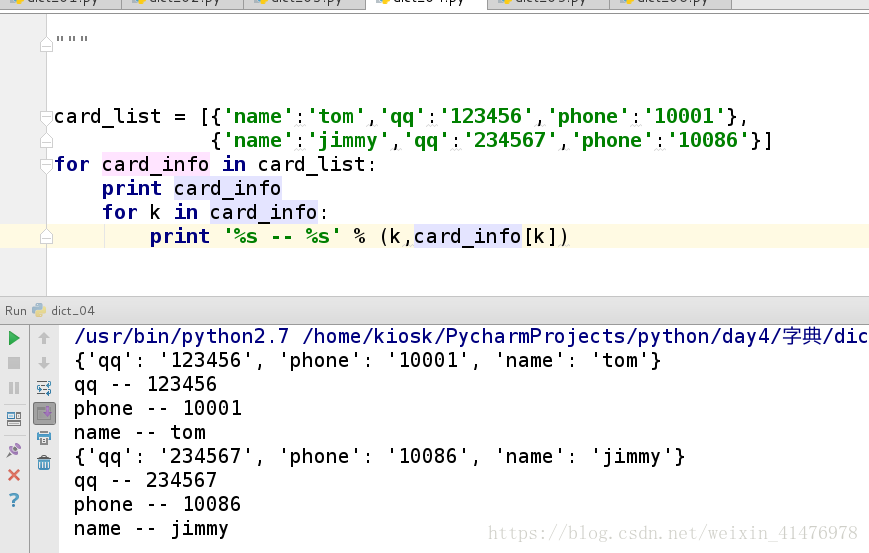
Task: Click the 'tom' string in the code
Action: 336,117
